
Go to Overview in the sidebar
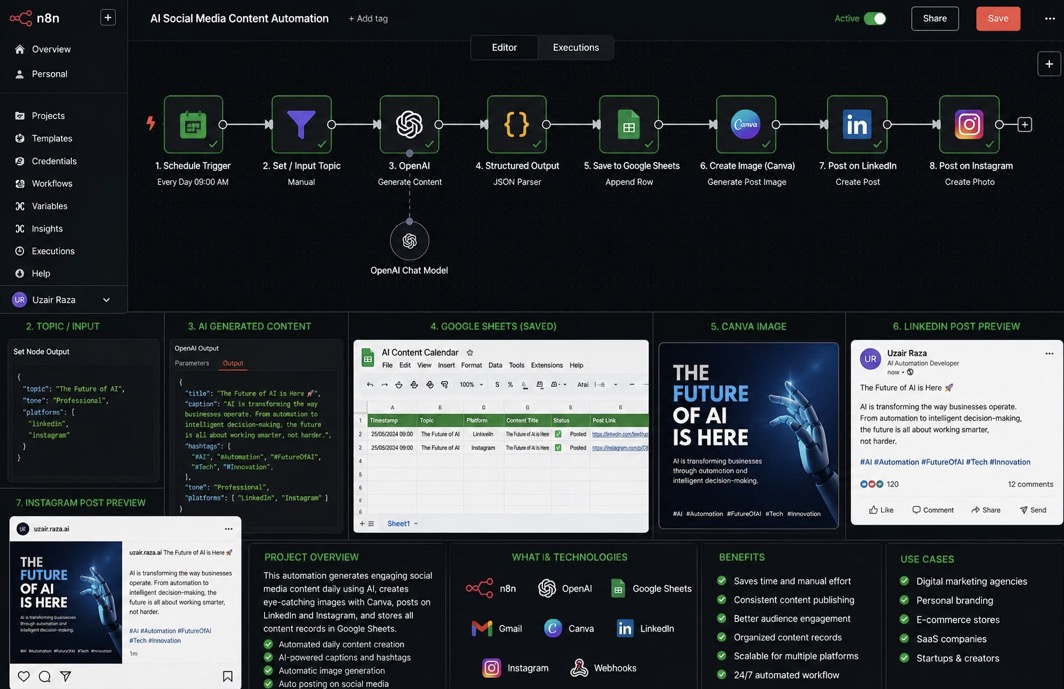(51, 50)
